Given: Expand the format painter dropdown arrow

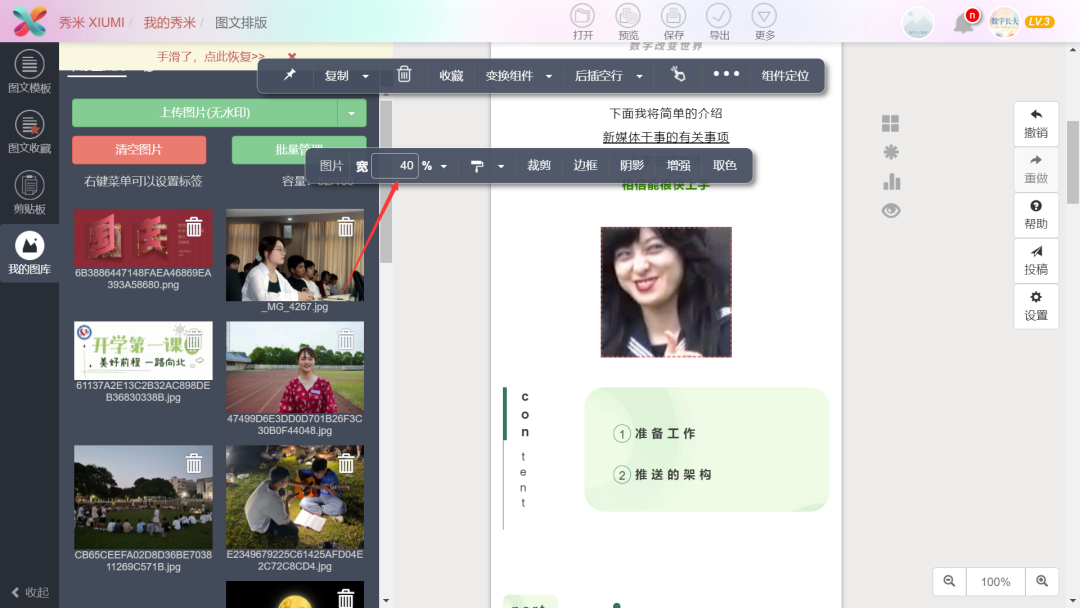Looking at the screenshot, I should 501,167.
